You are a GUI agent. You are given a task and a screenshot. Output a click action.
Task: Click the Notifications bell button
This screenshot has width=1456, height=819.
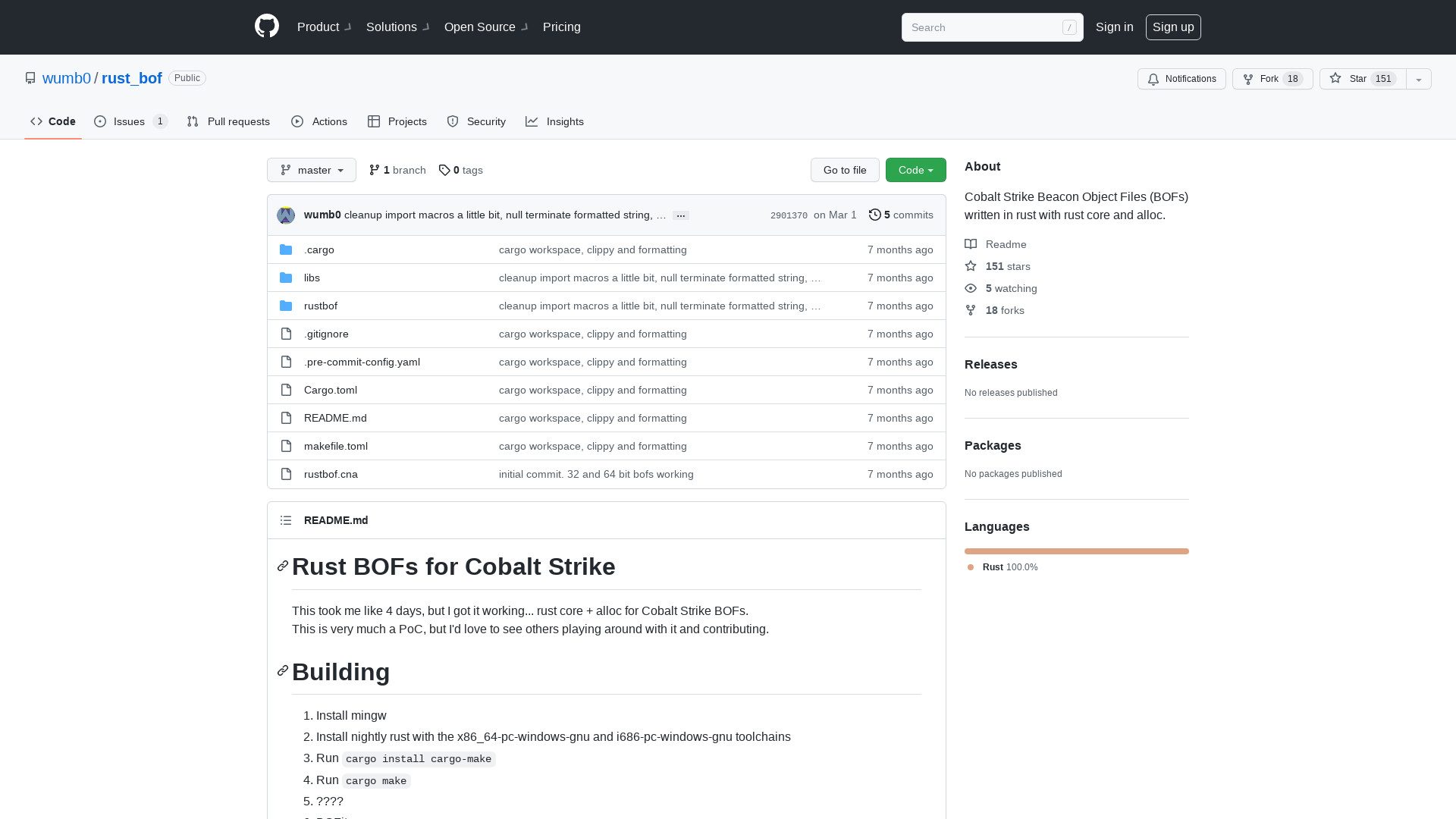pyautogui.click(x=1181, y=79)
